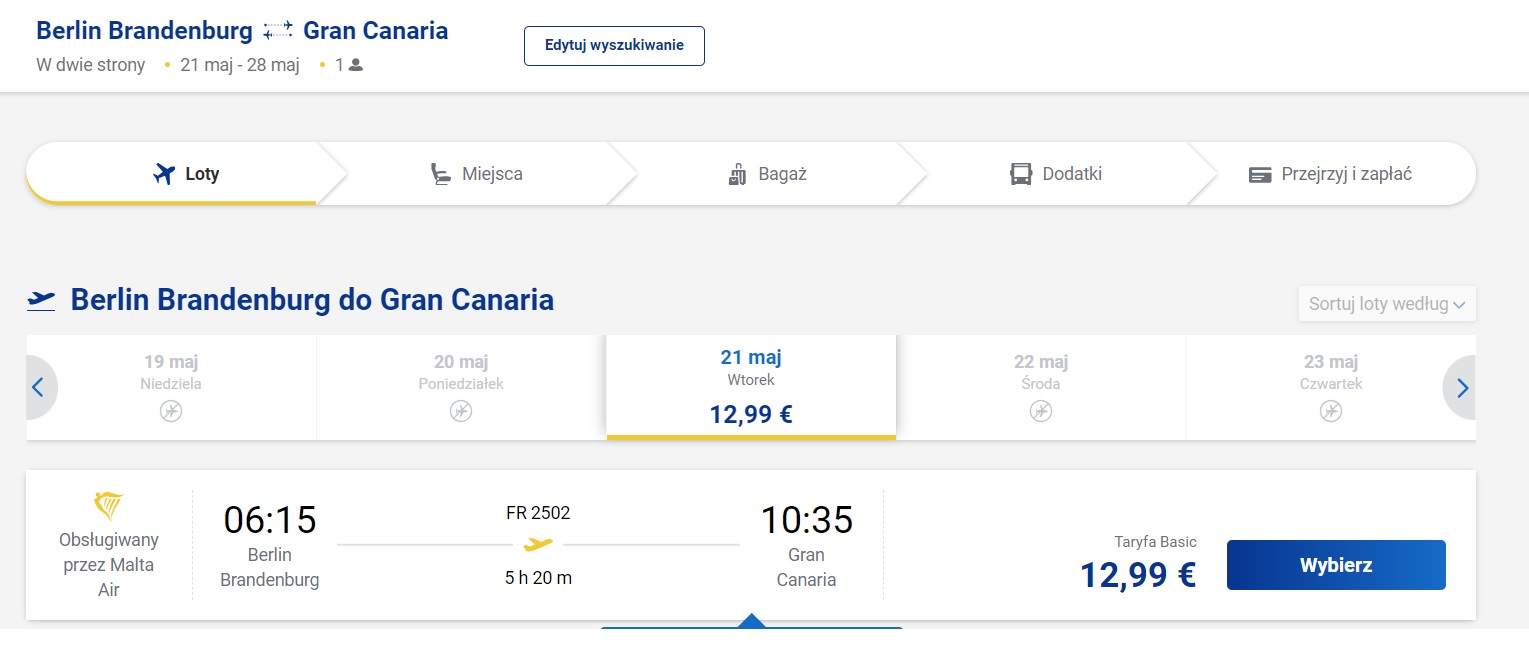Click the card icon beside Przejrzyj i zapłać
The image size is (1529, 648).
tap(1260, 175)
